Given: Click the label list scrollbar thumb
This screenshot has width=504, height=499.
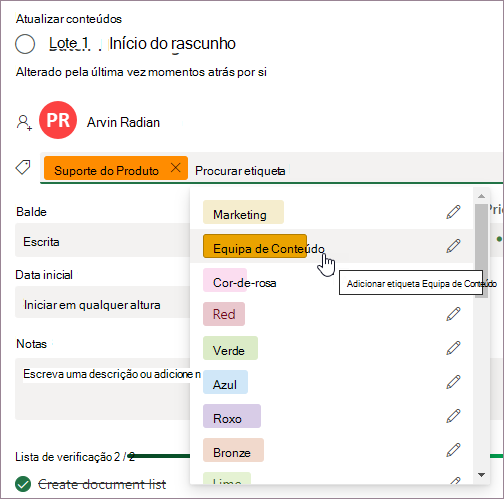Looking at the screenshot, I should [x=481, y=251].
